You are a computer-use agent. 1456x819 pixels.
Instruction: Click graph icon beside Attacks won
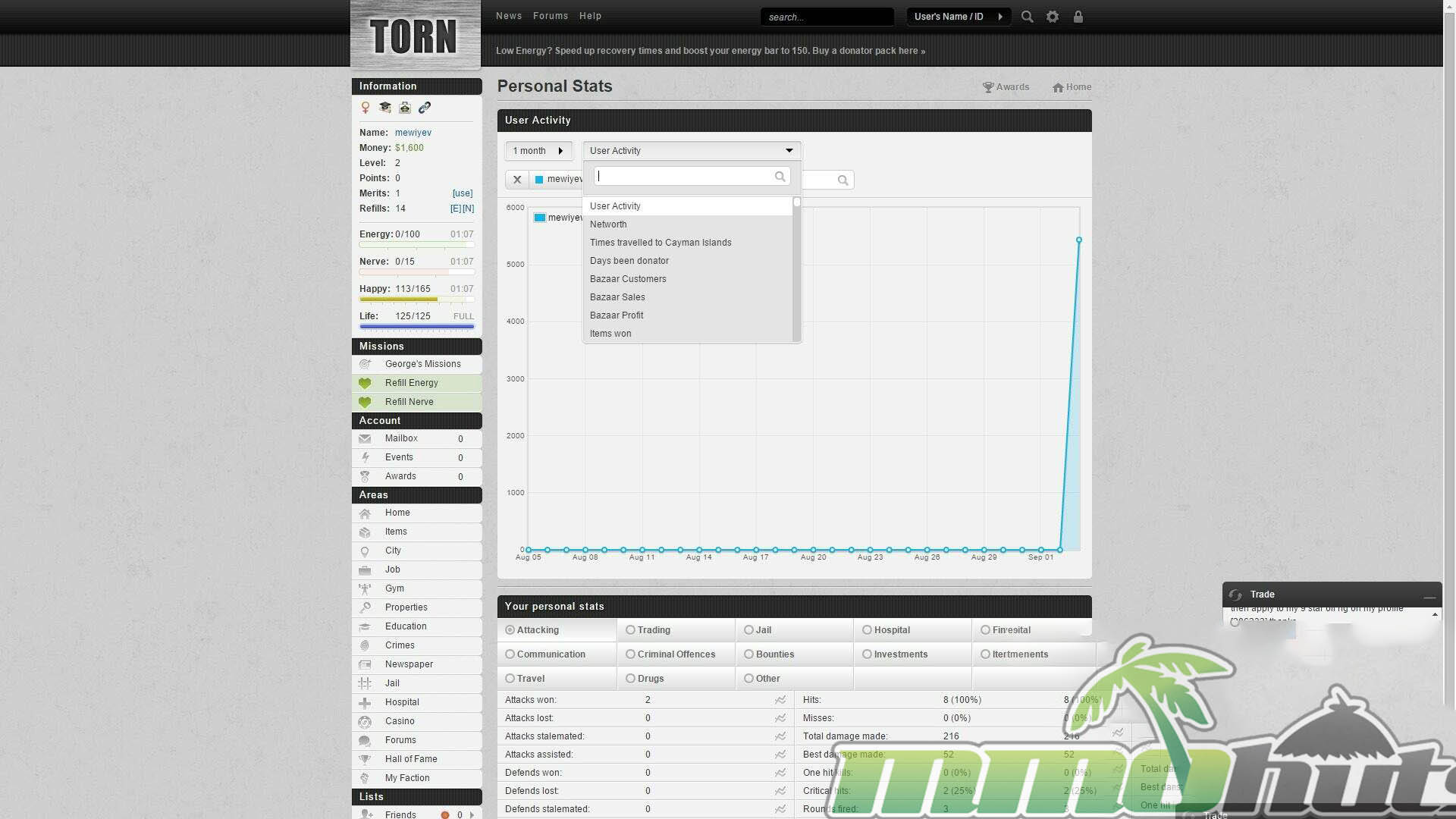(x=780, y=700)
